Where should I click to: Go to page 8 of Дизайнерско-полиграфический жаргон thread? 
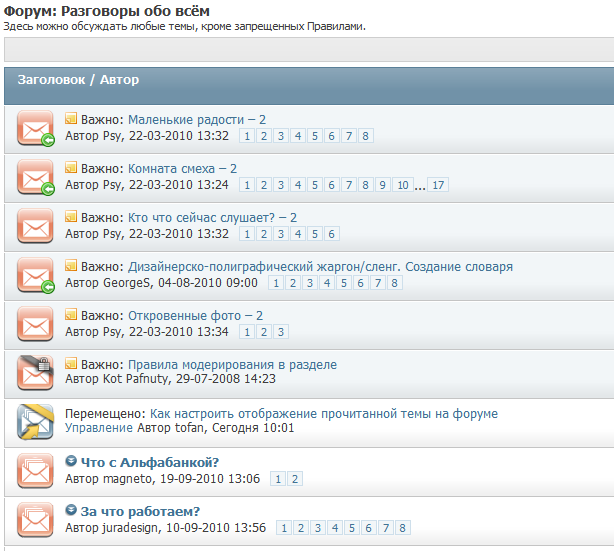tap(394, 283)
